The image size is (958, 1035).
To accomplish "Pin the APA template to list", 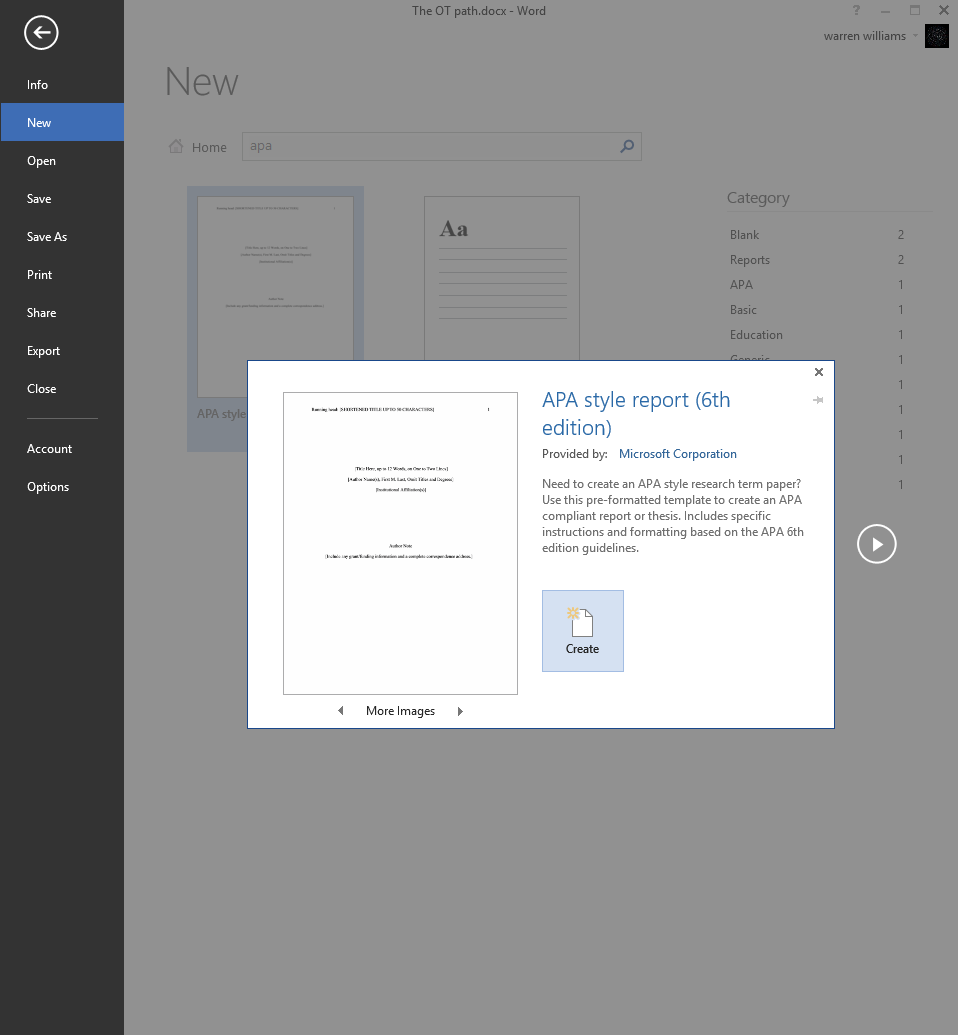I will (x=818, y=400).
